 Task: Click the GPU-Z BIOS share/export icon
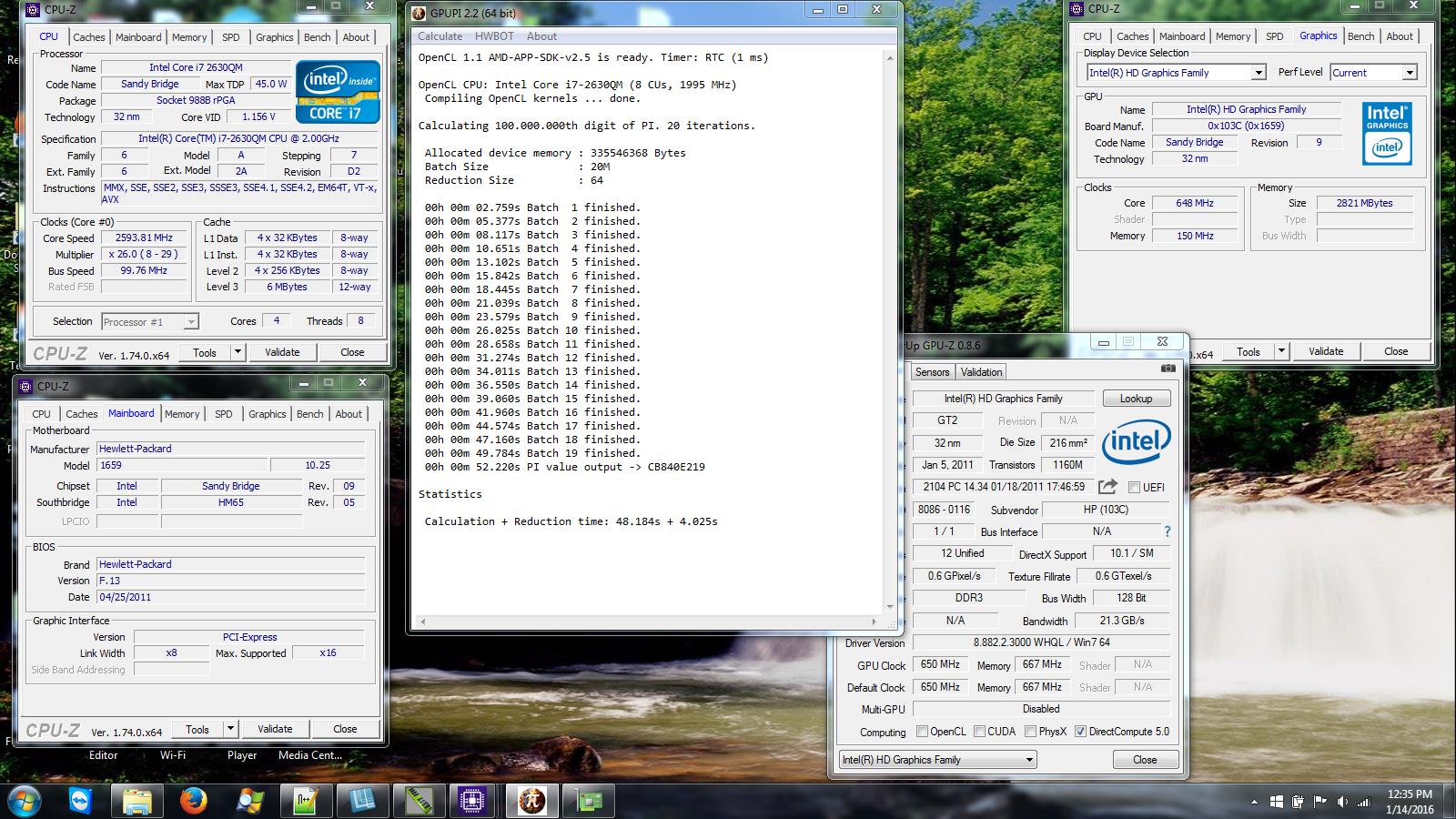(1107, 487)
